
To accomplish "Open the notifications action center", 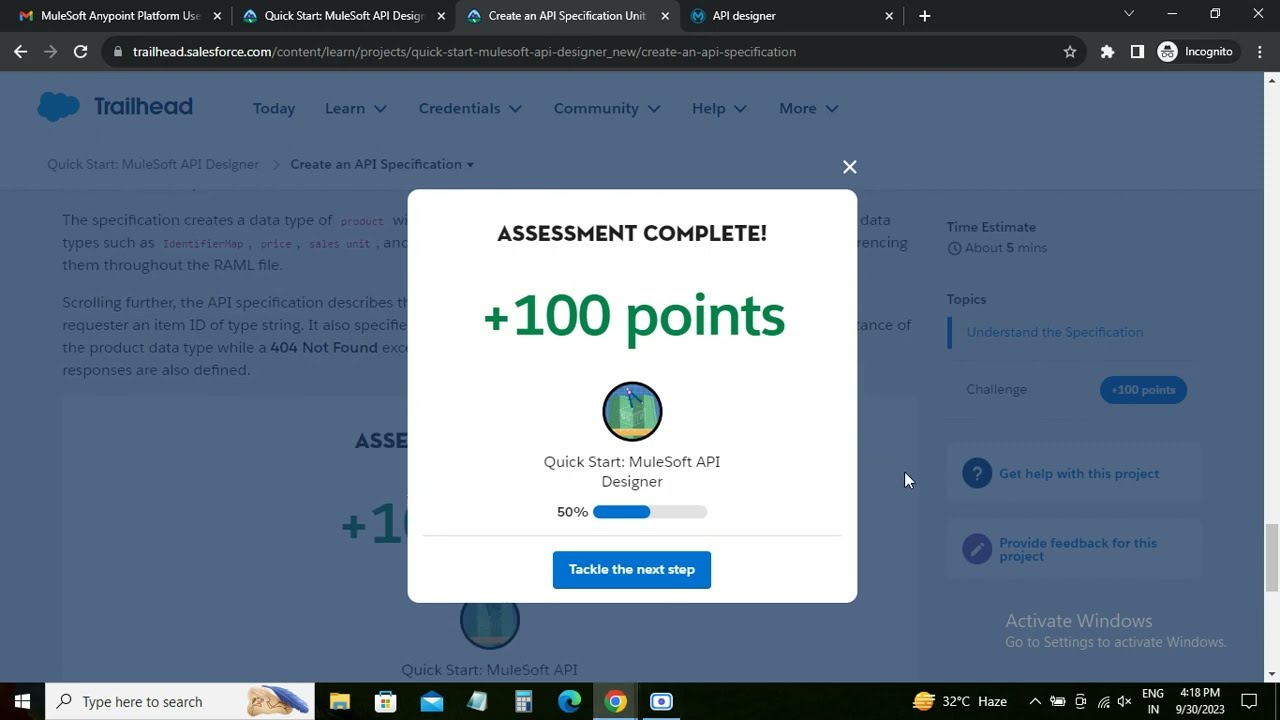I will pos(1249,702).
